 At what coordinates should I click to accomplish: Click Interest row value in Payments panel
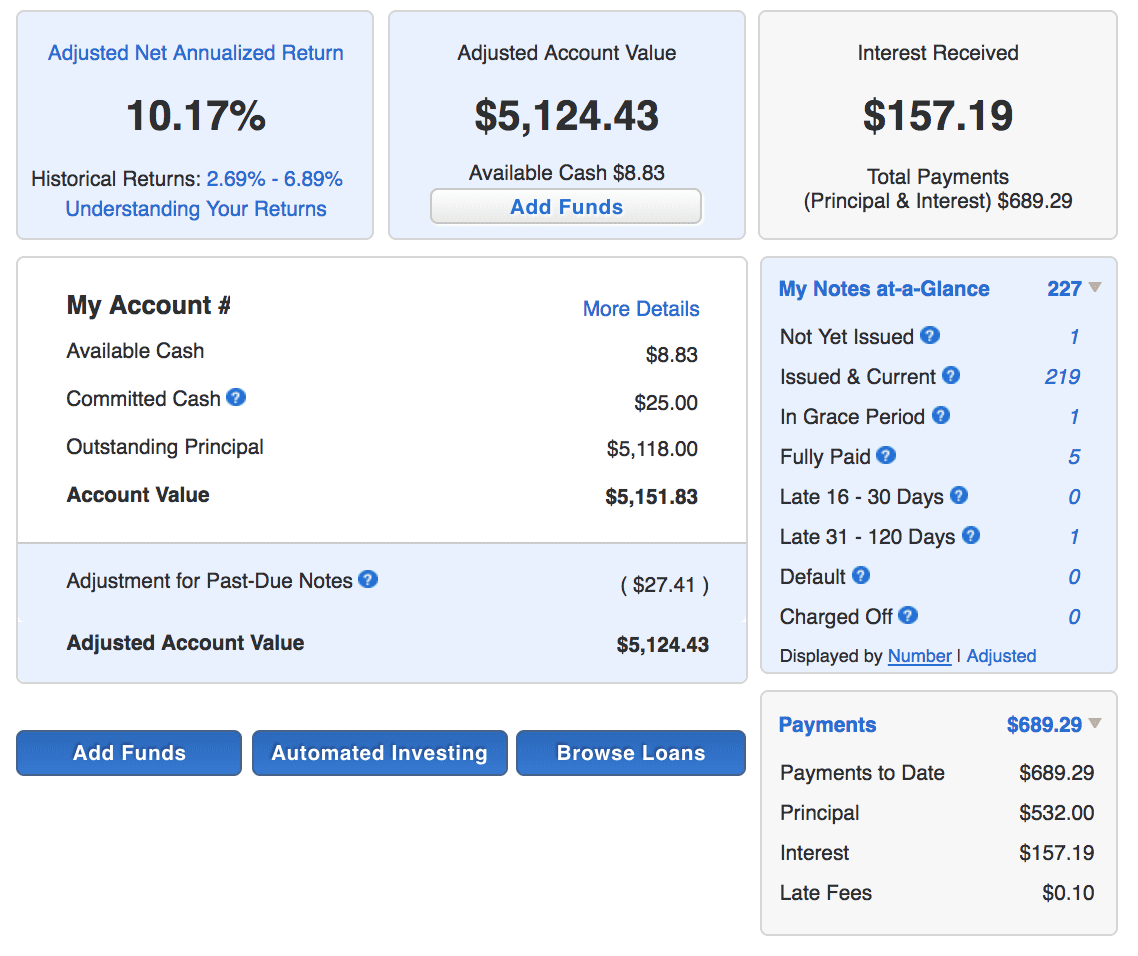coord(1056,852)
